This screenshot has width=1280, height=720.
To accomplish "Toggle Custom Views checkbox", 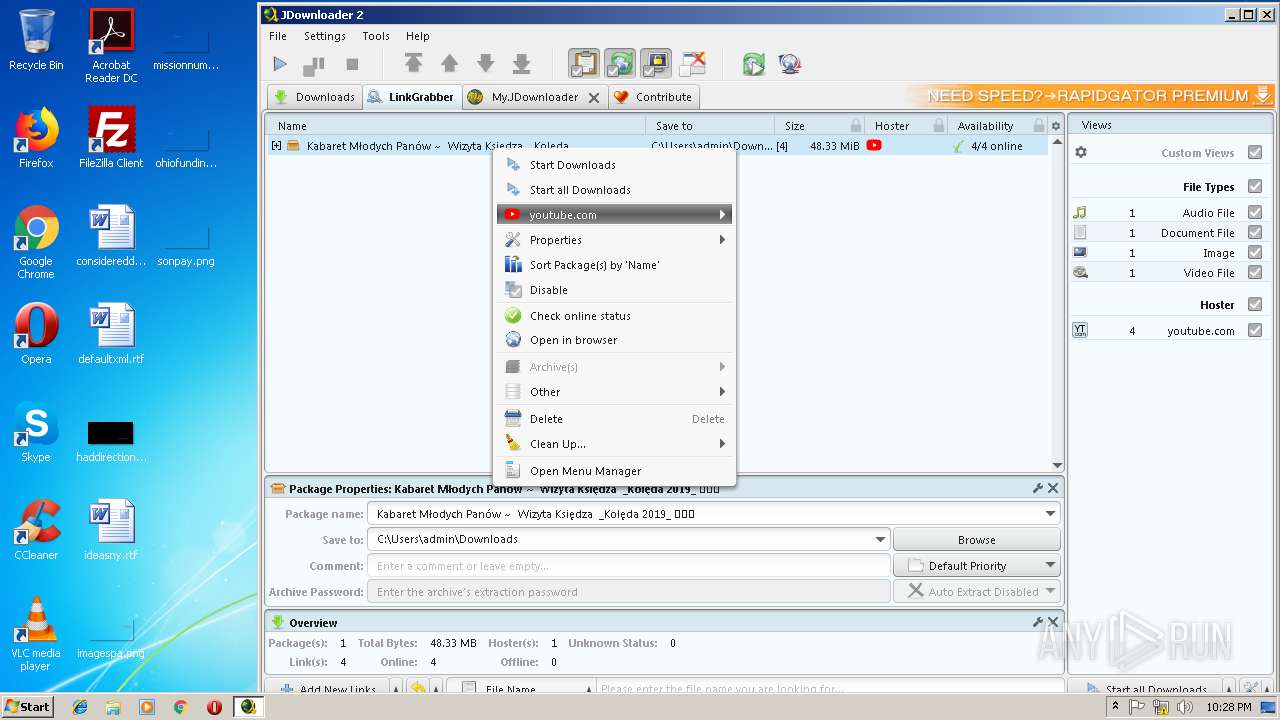I will 1255,153.
